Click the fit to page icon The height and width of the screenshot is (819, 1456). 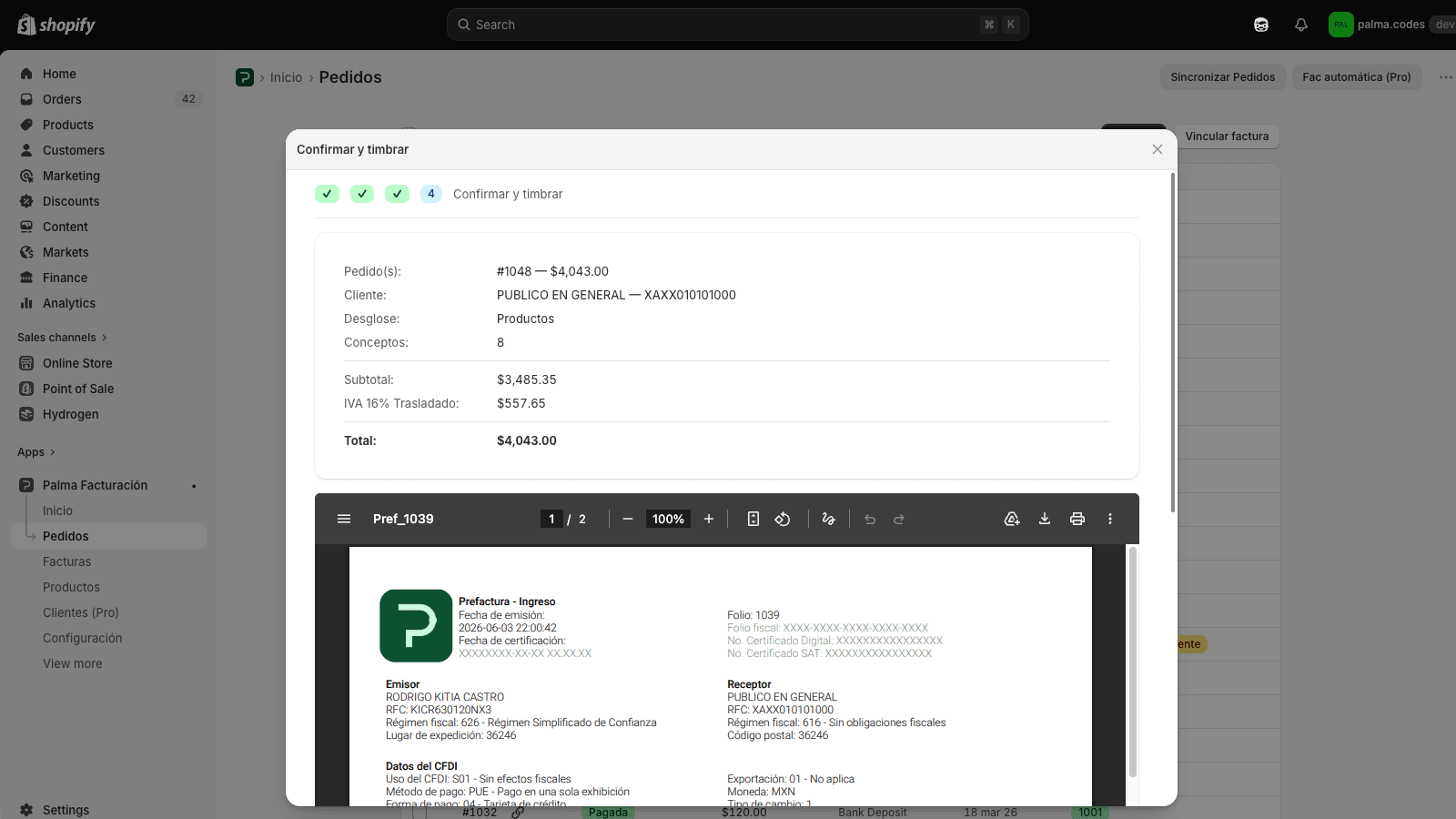(753, 519)
